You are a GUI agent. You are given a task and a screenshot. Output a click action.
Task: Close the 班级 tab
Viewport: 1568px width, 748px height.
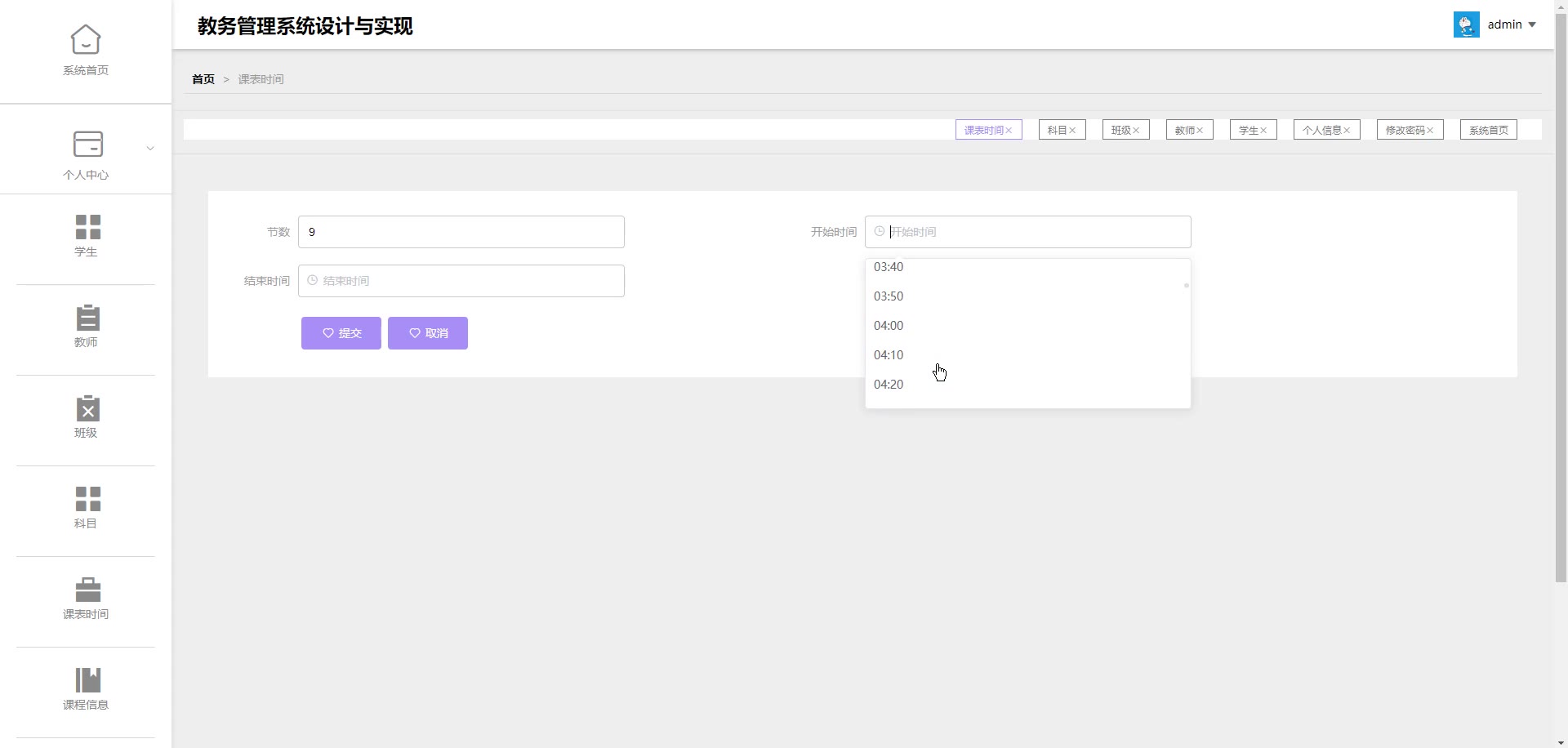[1136, 130]
